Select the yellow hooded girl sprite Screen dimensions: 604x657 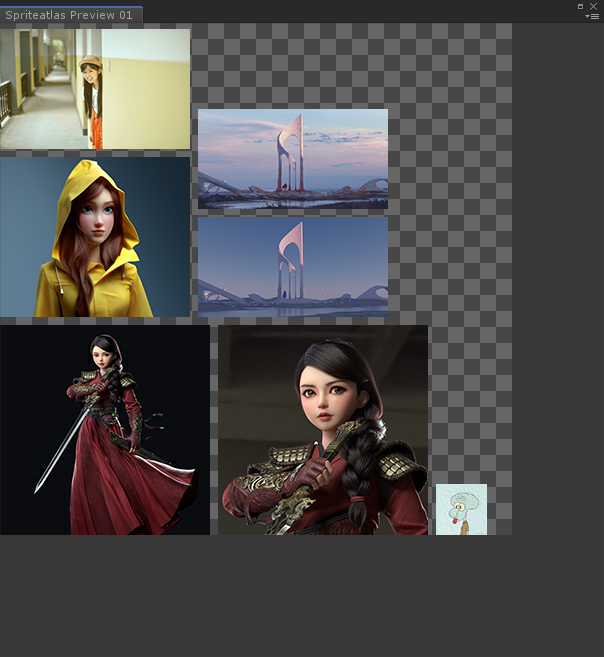pos(95,237)
